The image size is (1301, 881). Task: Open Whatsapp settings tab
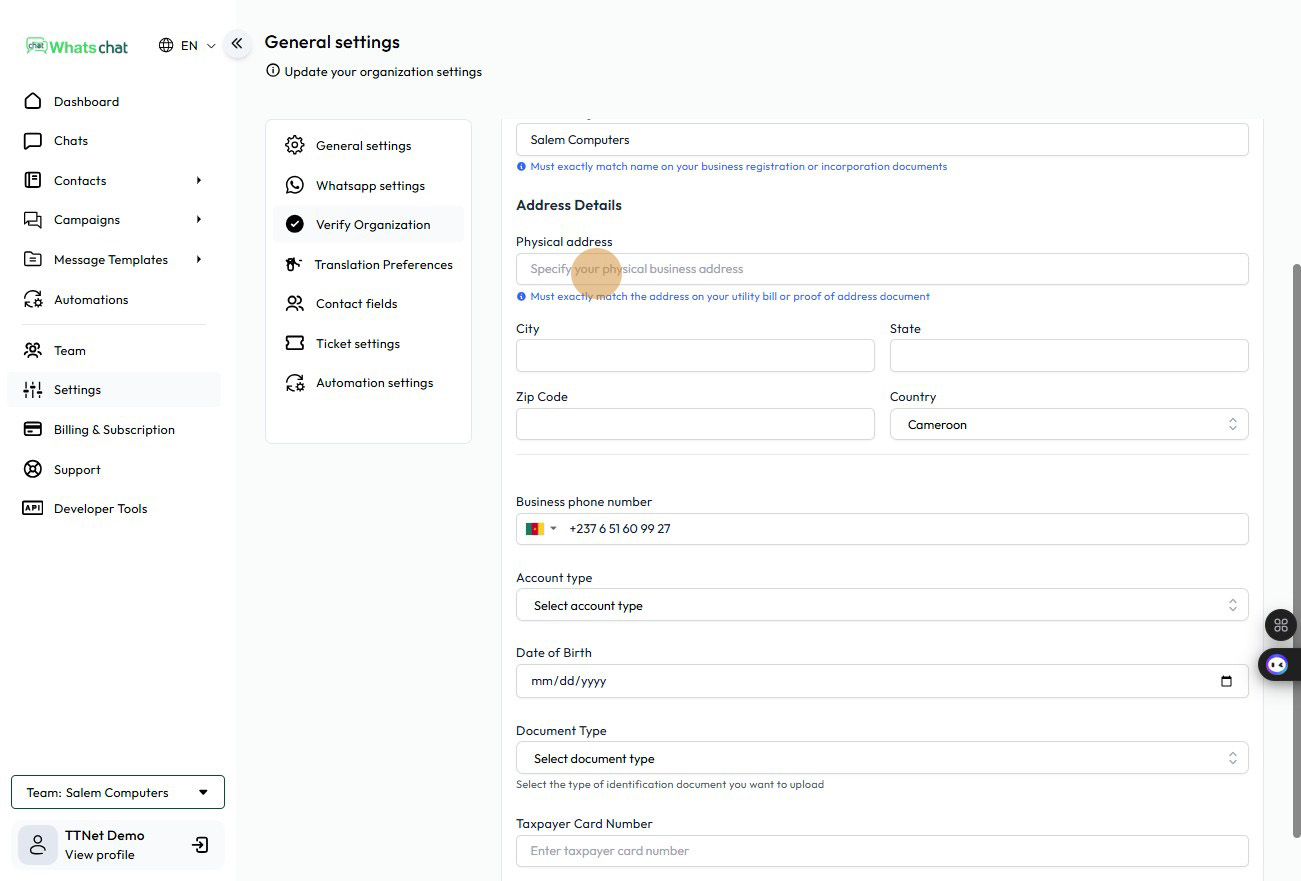[369, 185]
